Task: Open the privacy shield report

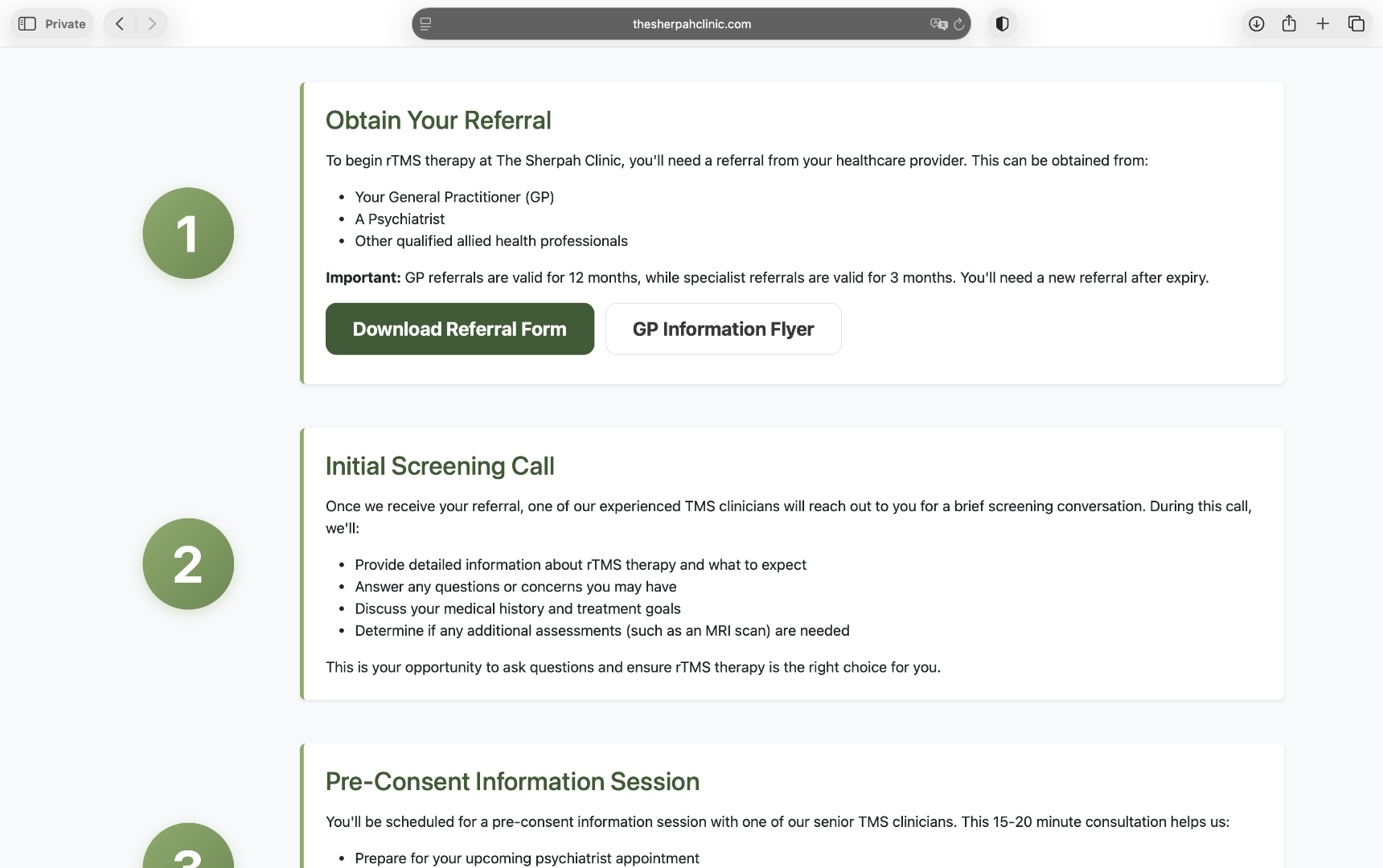Action: [x=1002, y=24]
